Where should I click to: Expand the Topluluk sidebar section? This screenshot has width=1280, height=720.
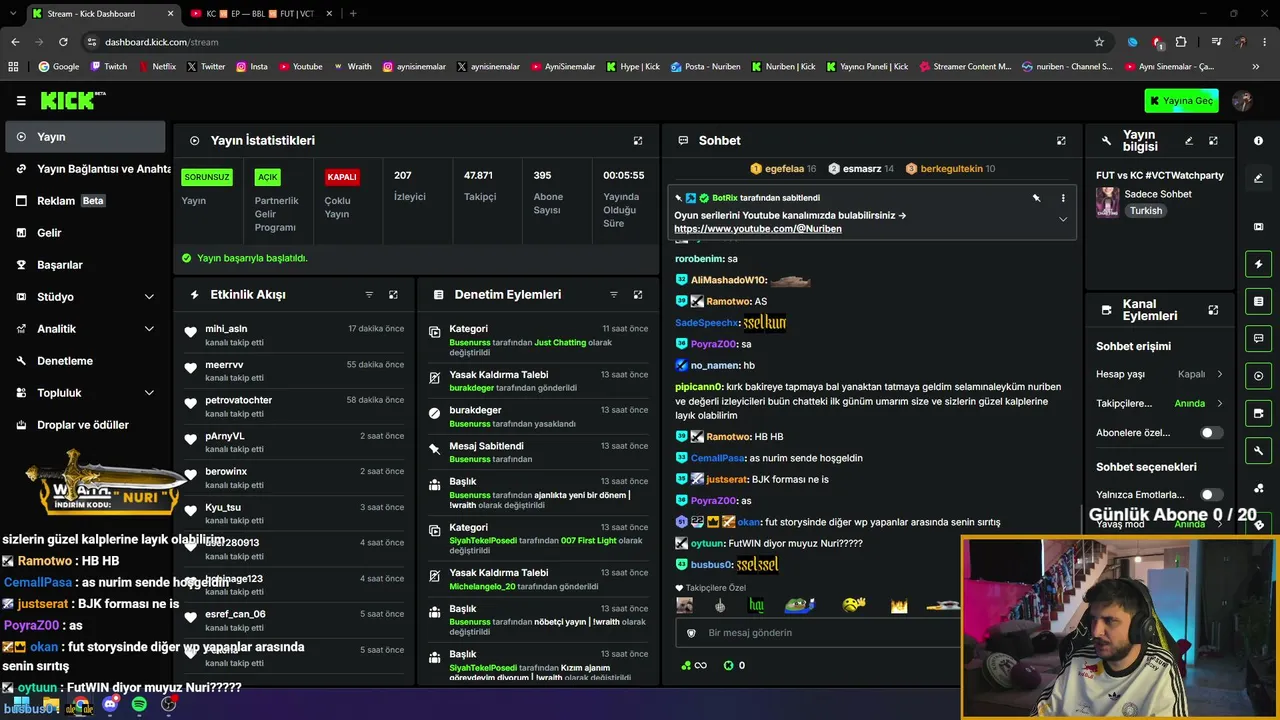[87, 393]
